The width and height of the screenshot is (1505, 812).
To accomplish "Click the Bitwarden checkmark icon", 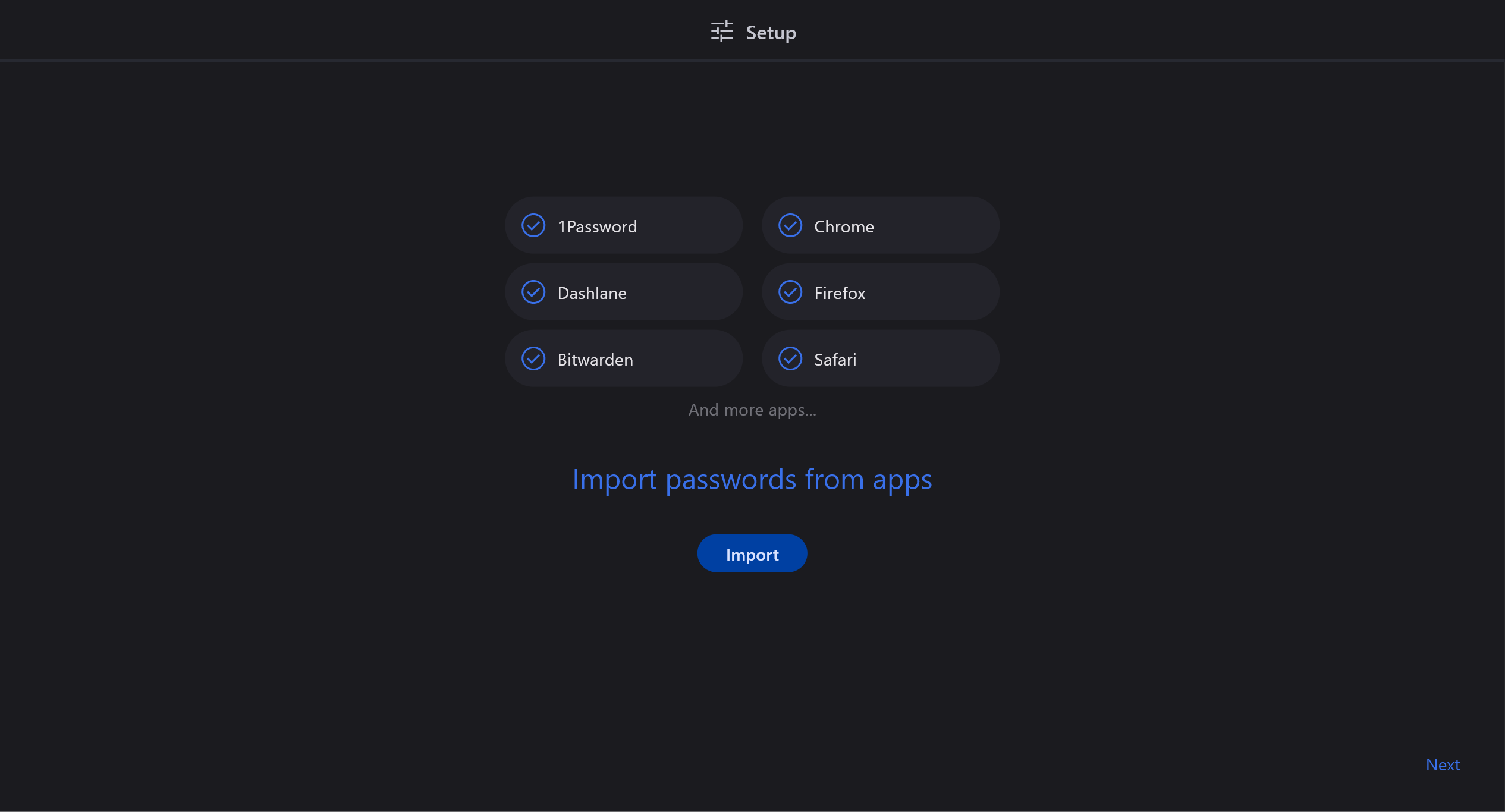I will (533, 359).
